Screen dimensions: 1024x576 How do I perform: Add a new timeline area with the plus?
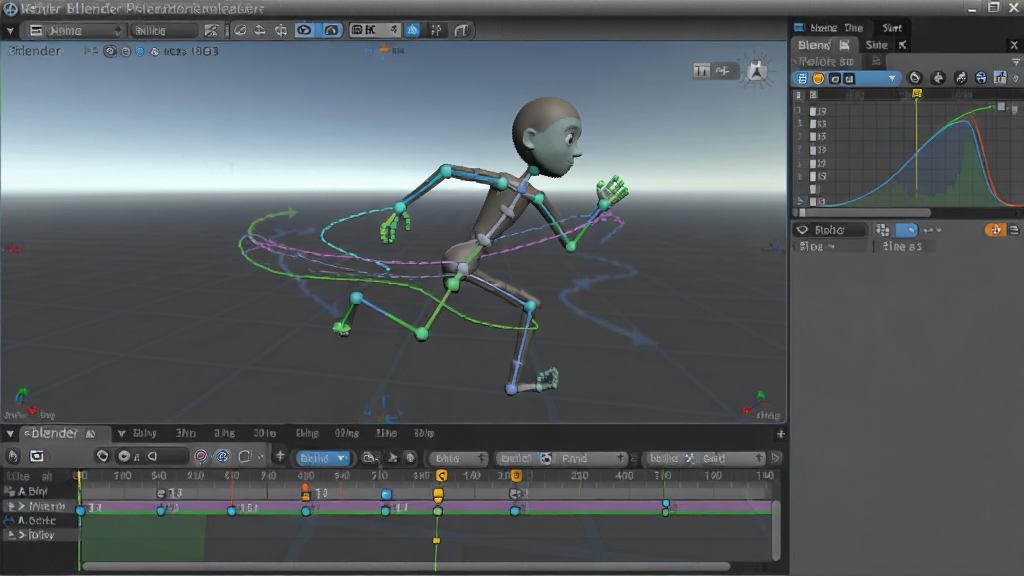(780, 434)
